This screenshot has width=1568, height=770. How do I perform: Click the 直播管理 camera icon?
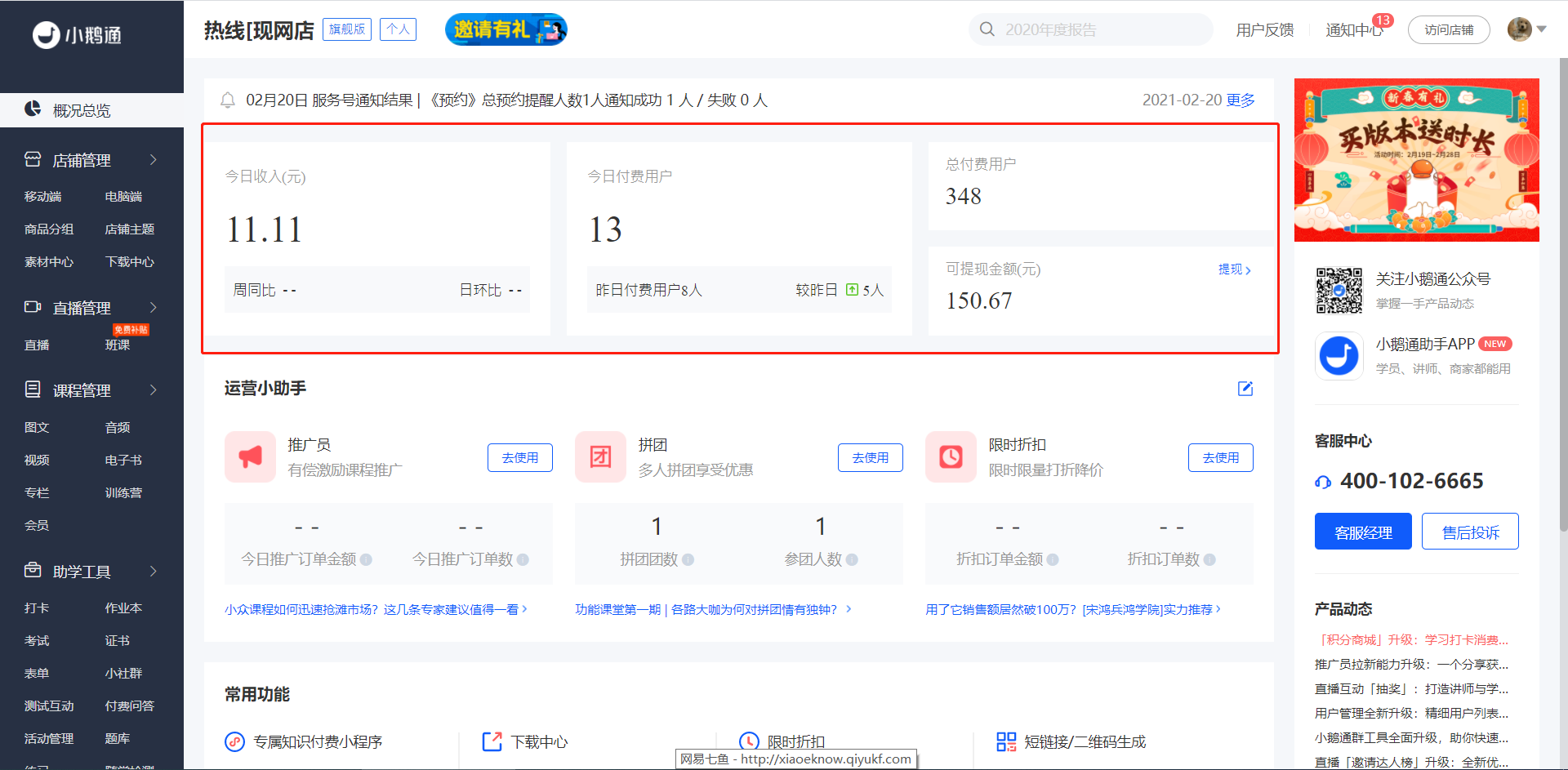(33, 307)
